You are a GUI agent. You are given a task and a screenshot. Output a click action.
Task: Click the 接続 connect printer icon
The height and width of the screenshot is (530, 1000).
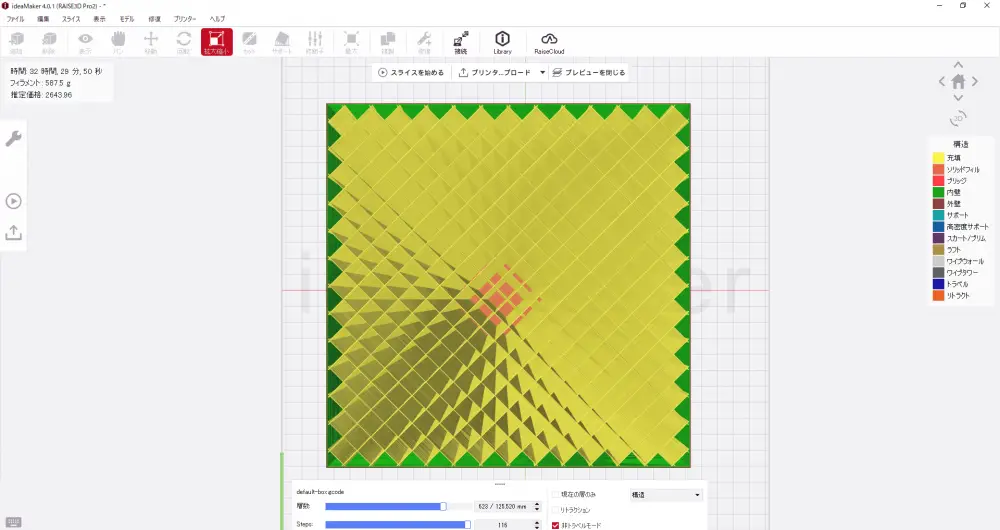click(x=460, y=41)
